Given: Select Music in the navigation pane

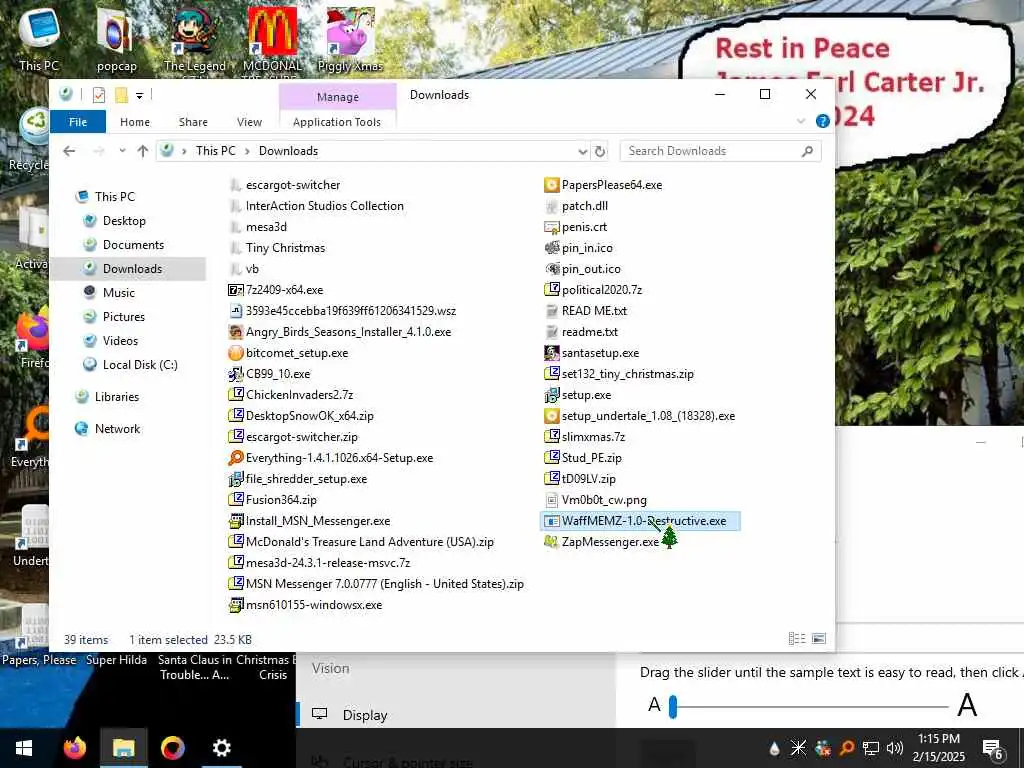Looking at the screenshot, I should coord(118,293).
